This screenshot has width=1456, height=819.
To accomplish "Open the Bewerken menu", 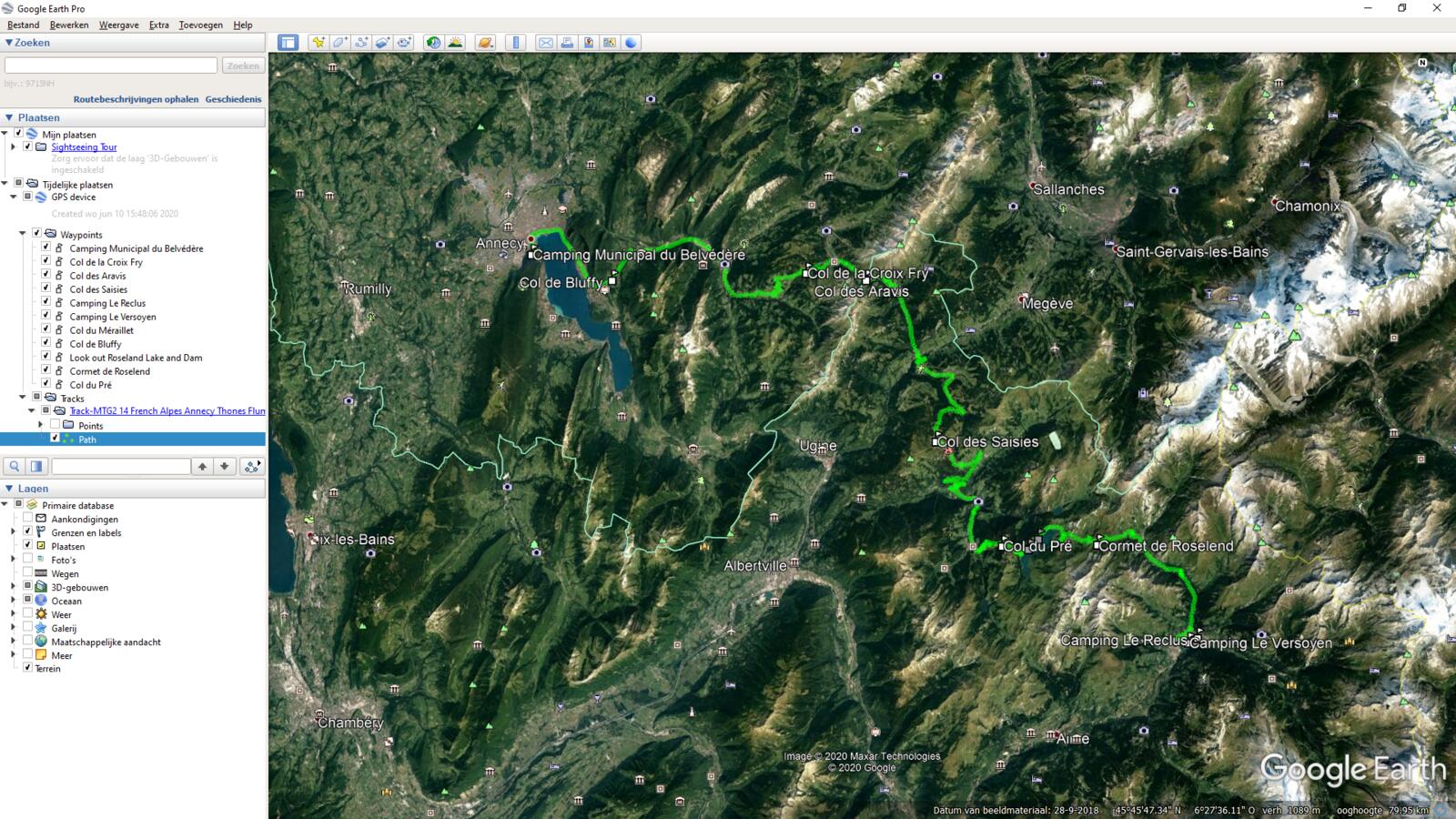I will [x=69, y=25].
